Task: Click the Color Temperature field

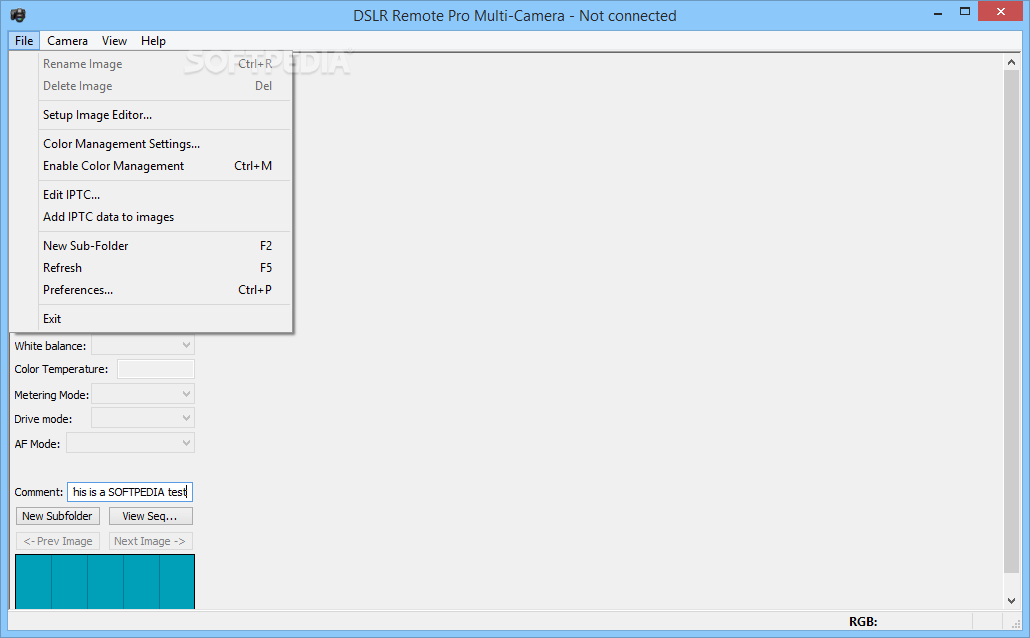Action: pos(156,369)
